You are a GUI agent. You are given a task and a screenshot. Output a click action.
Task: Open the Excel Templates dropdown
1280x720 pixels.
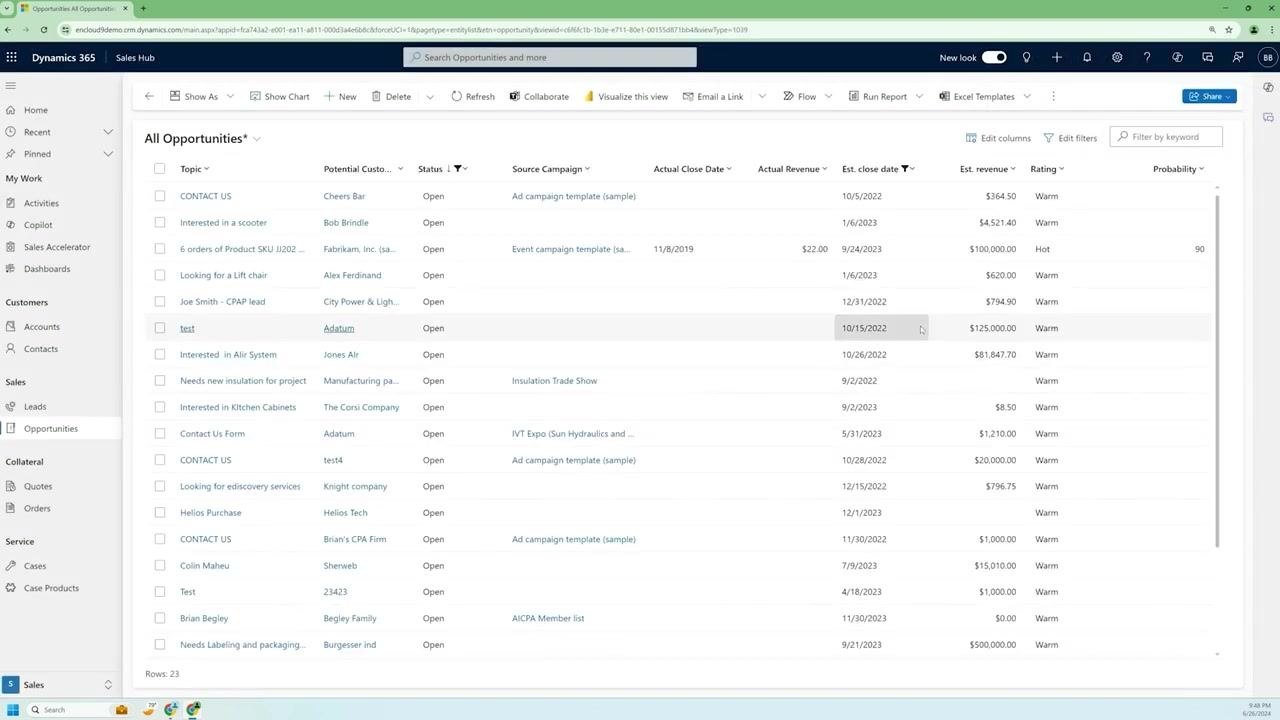click(x=1027, y=96)
